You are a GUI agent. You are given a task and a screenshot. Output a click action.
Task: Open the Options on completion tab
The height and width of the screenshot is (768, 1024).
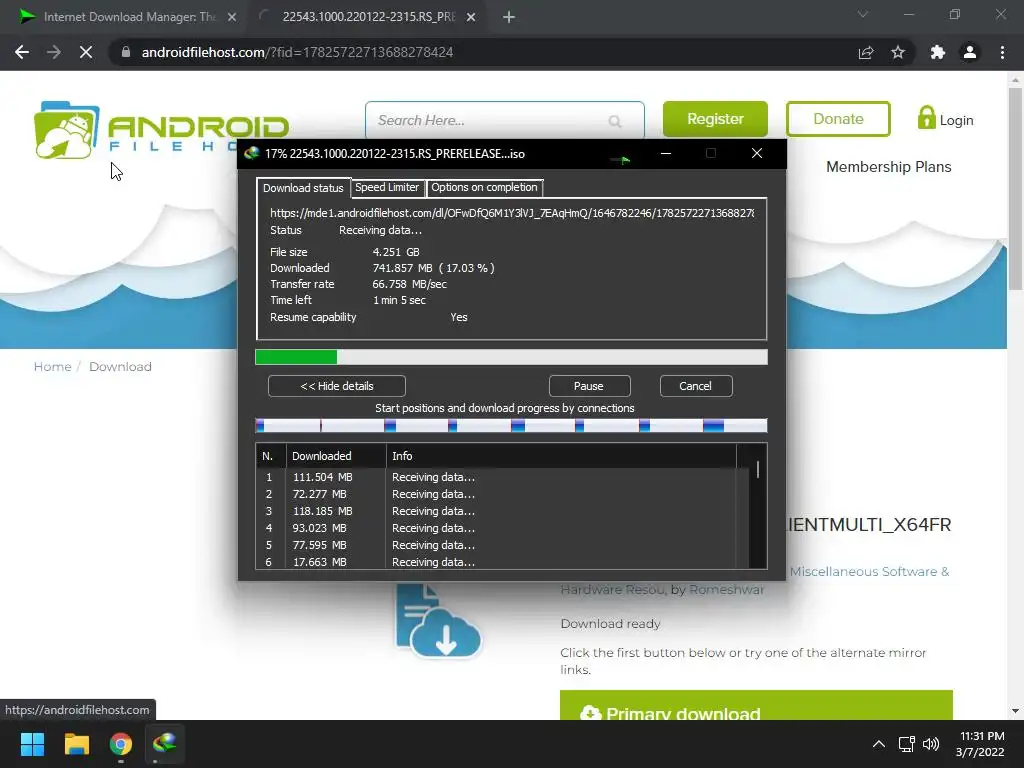click(x=484, y=187)
